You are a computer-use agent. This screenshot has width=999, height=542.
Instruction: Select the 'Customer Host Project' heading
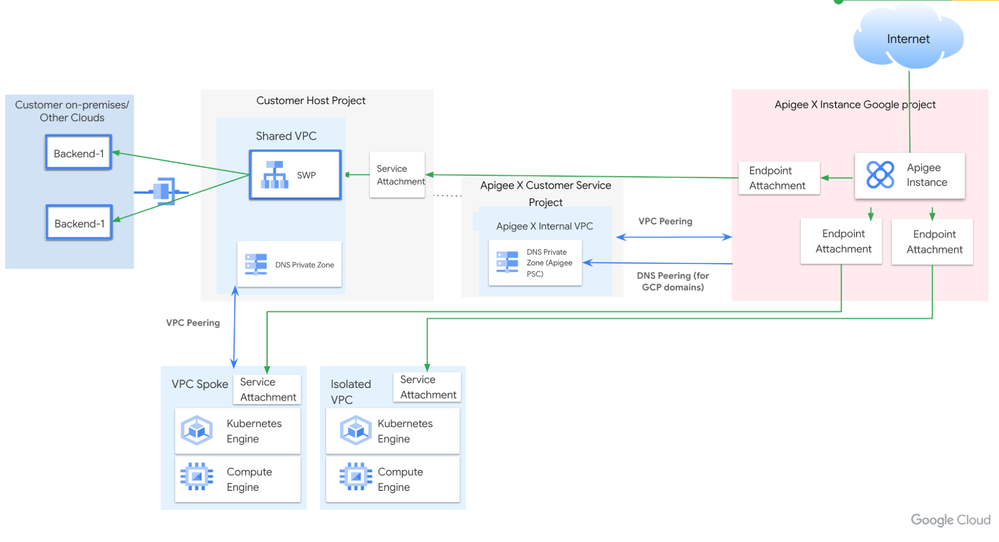[x=311, y=101]
